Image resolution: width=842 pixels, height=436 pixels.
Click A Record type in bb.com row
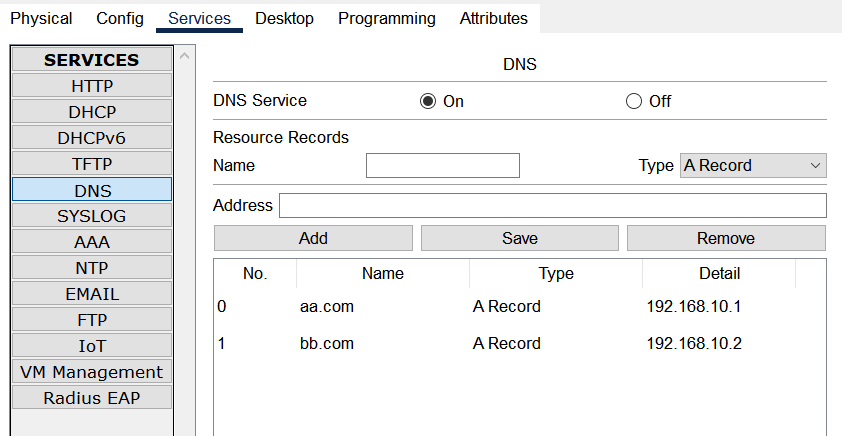pos(506,344)
